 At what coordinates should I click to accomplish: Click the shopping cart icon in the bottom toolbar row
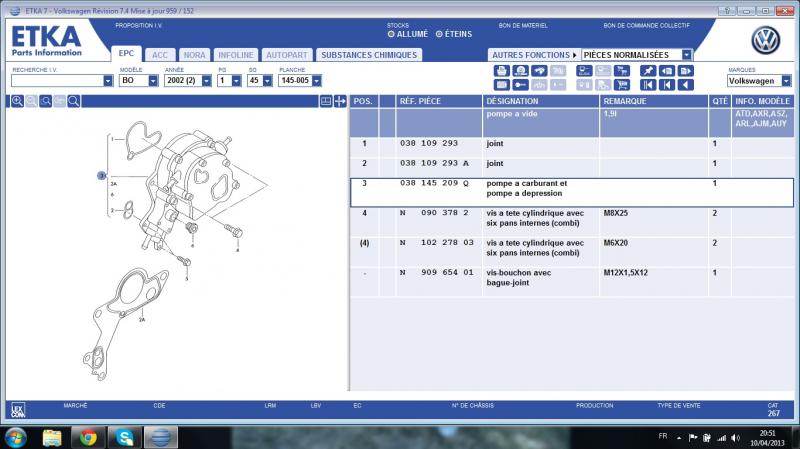point(622,85)
